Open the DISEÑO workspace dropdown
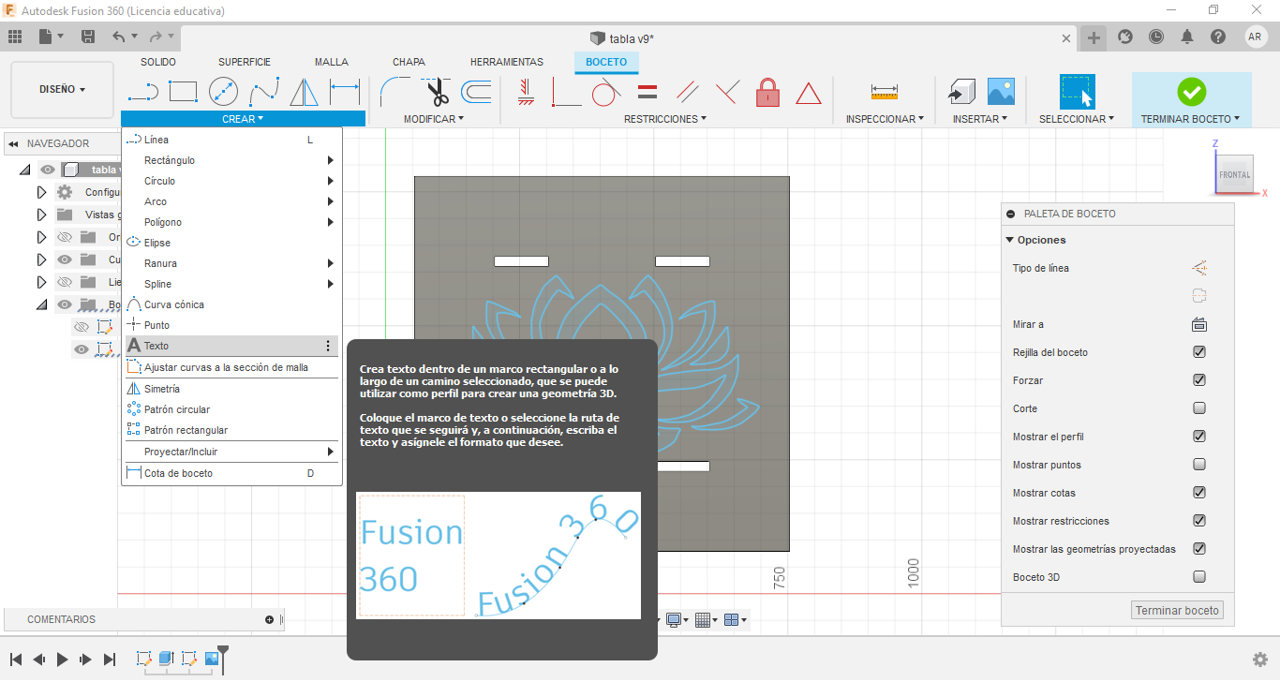Viewport: 1280px width, 680px height. point(62,89)
